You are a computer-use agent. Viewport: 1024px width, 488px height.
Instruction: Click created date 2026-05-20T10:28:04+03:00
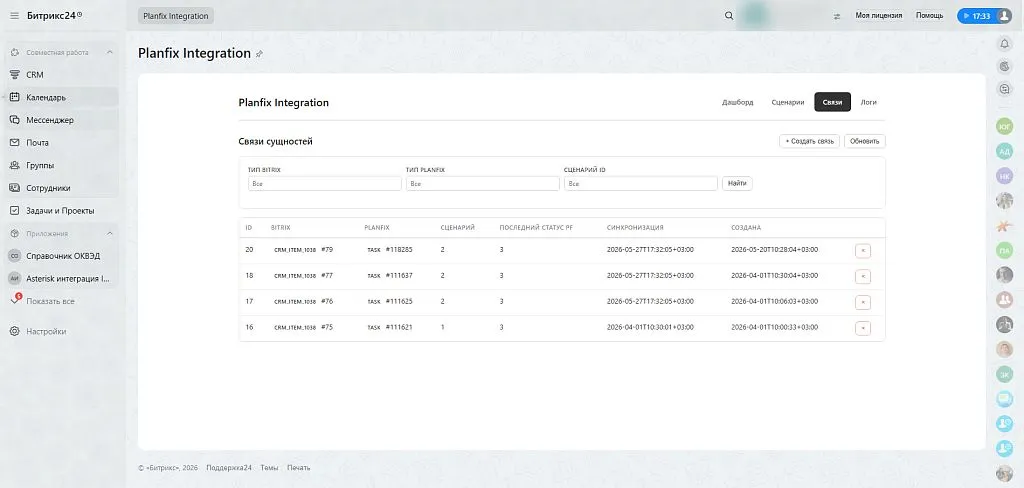(775, 250)
